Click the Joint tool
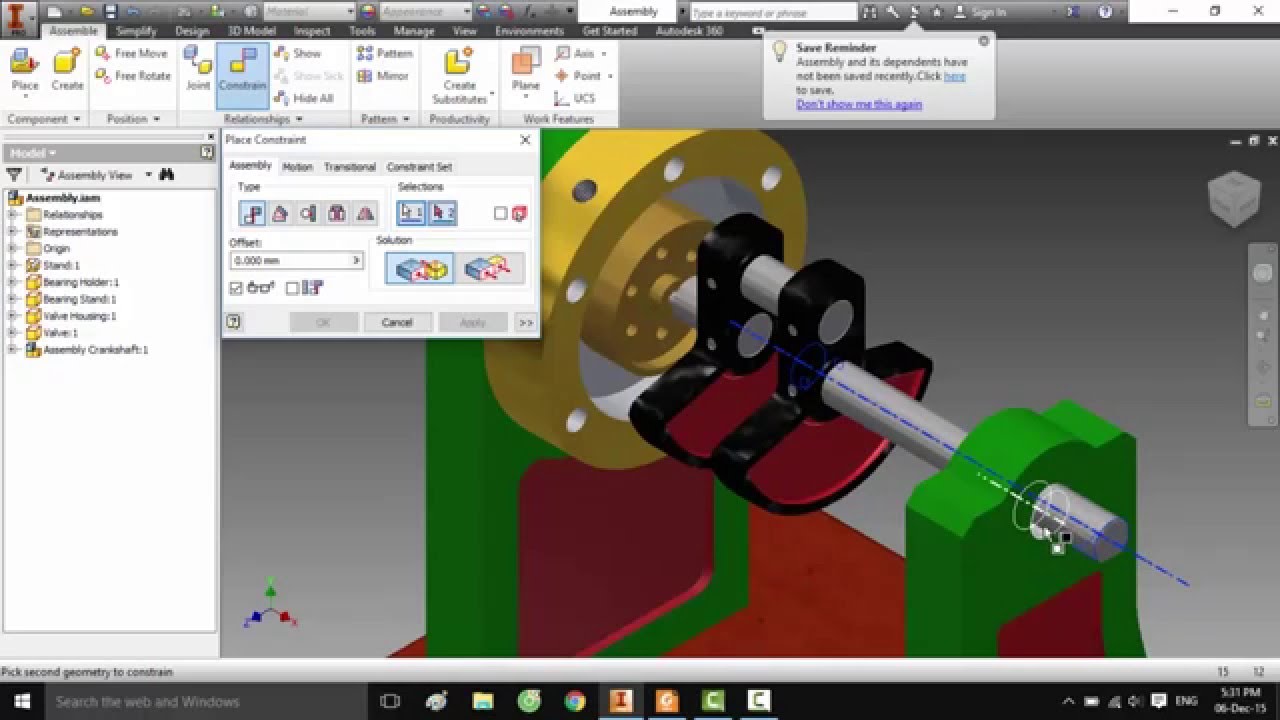Image resolution: width=1280 pixels, height=720 pixels. tap(198, 70)
